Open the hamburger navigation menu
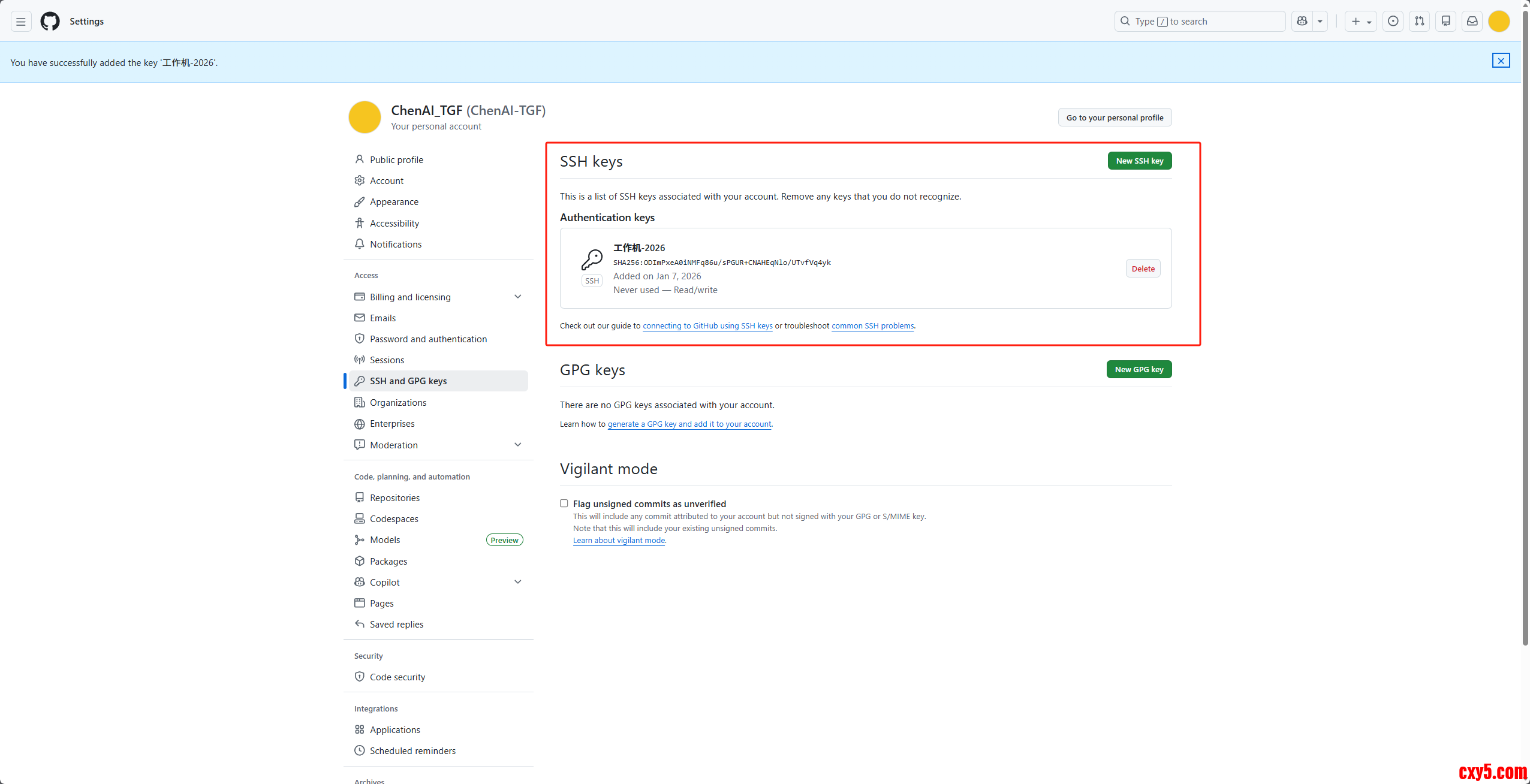Image resolution: width=1530 pixels, height=784 pixels. pyautogui.click(x=21, y=22)
